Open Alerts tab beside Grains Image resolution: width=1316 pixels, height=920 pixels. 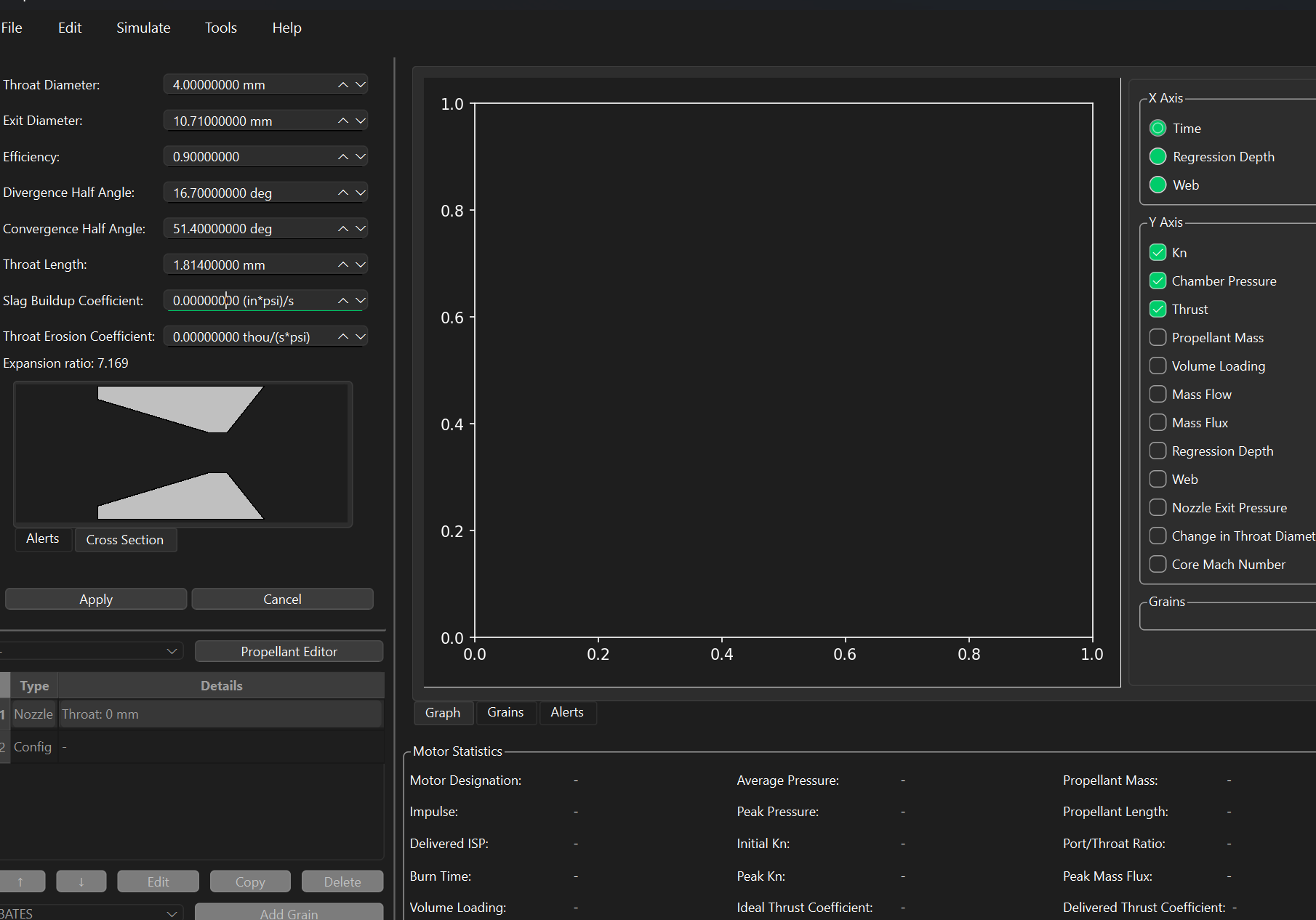[x=567, y=712]
